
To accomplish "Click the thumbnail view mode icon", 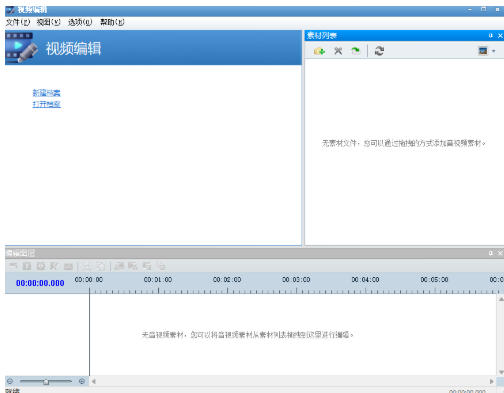I will pyautogui.click(x=483, y=51).
